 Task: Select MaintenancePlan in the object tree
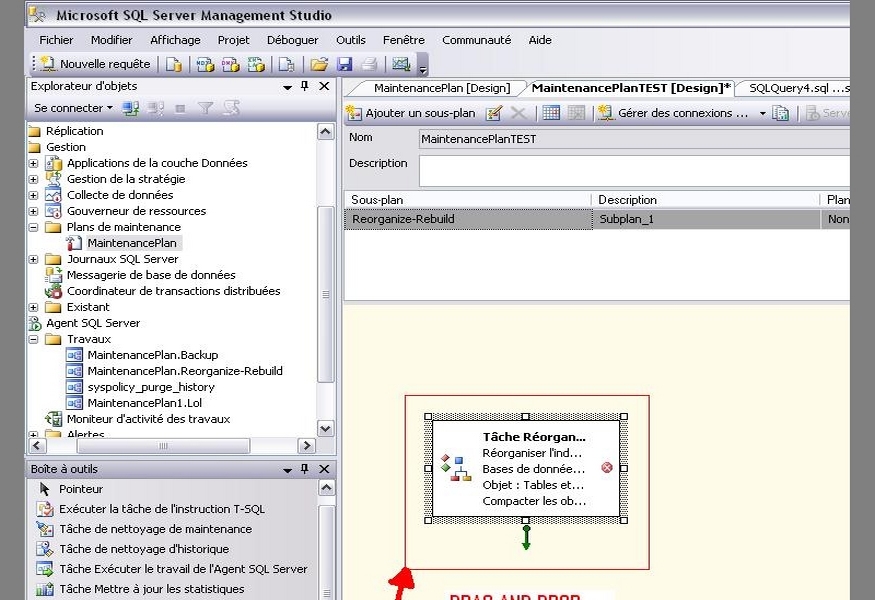tap(132, 243)
